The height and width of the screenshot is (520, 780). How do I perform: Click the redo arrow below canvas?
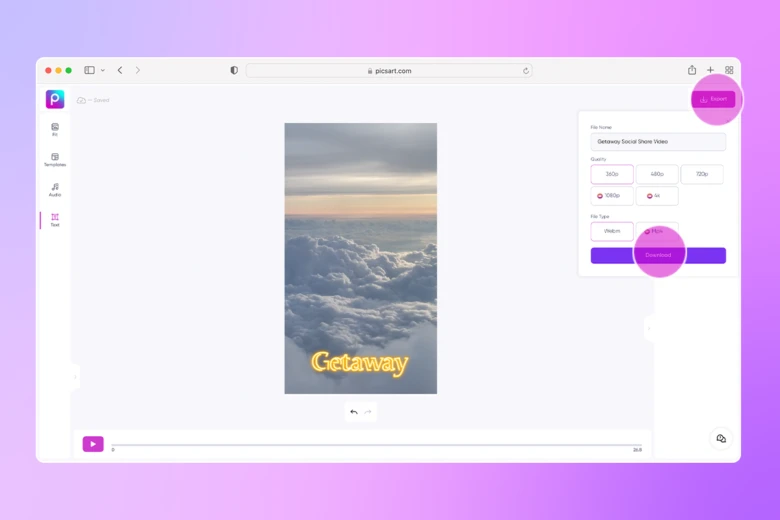[368, 412]
